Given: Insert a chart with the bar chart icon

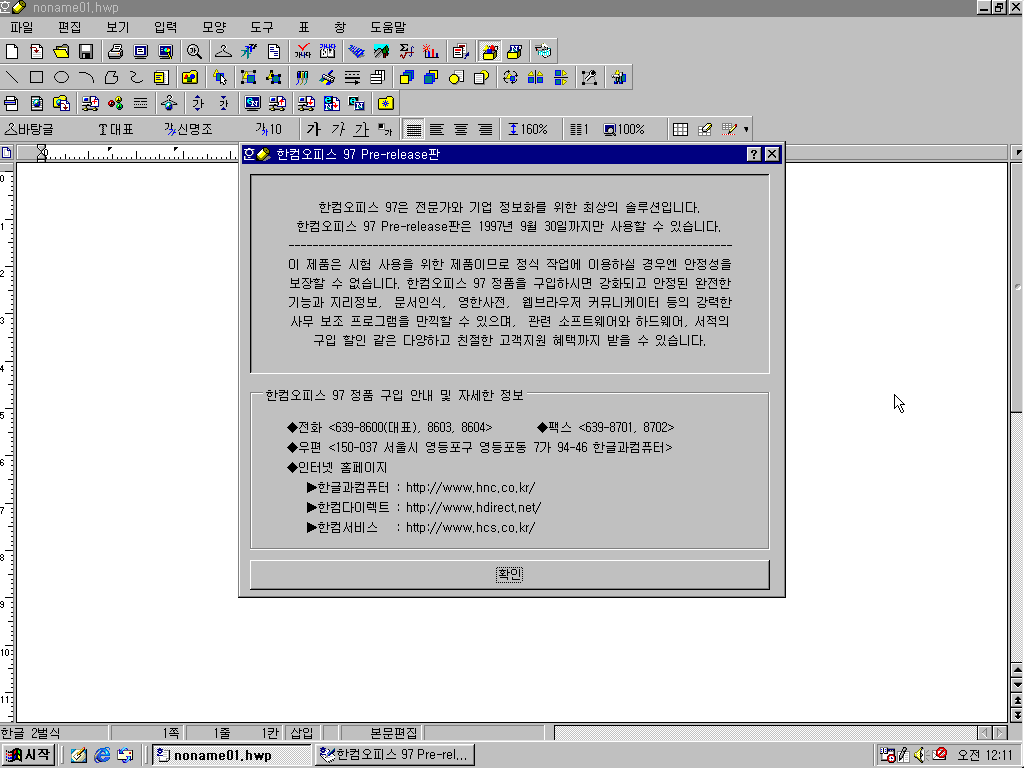Looking at the screenshot, I should [x=430, y=52].
